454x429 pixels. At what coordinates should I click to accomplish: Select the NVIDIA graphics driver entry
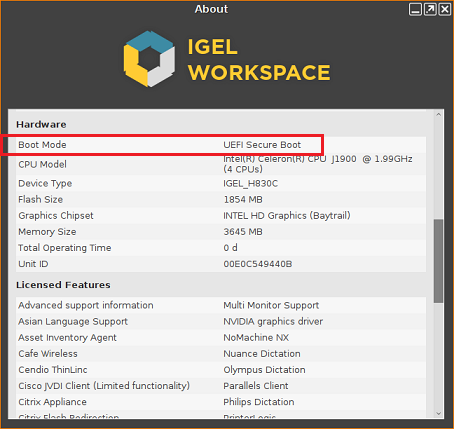[273, 322]
